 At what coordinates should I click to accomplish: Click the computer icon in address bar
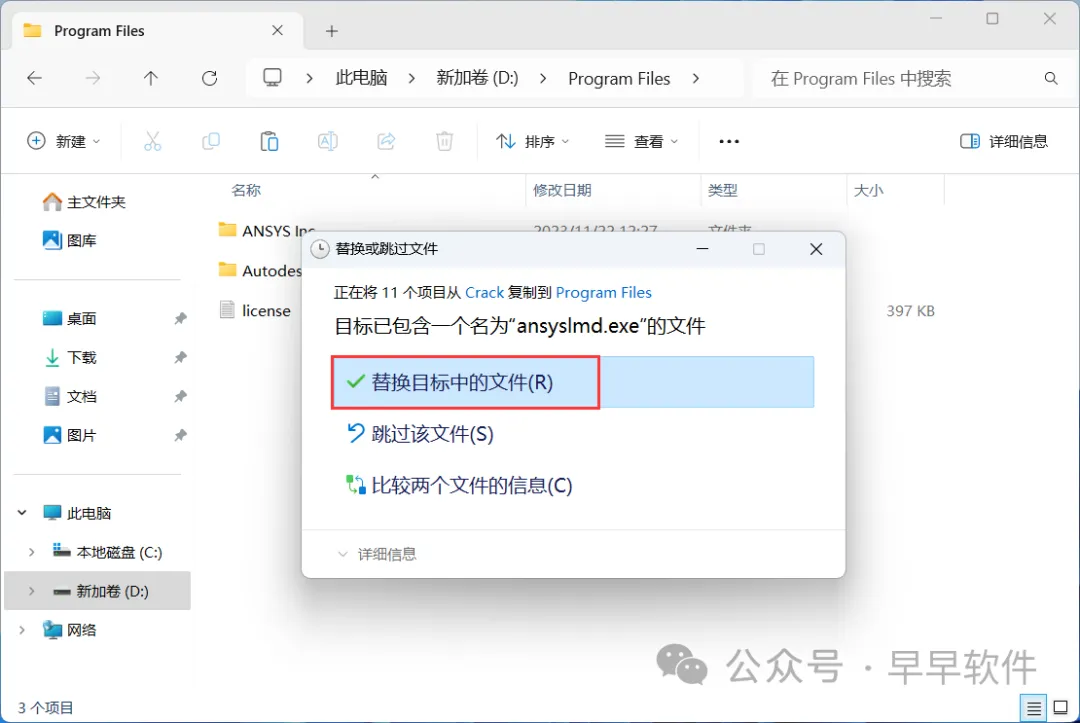click(273, 78)
